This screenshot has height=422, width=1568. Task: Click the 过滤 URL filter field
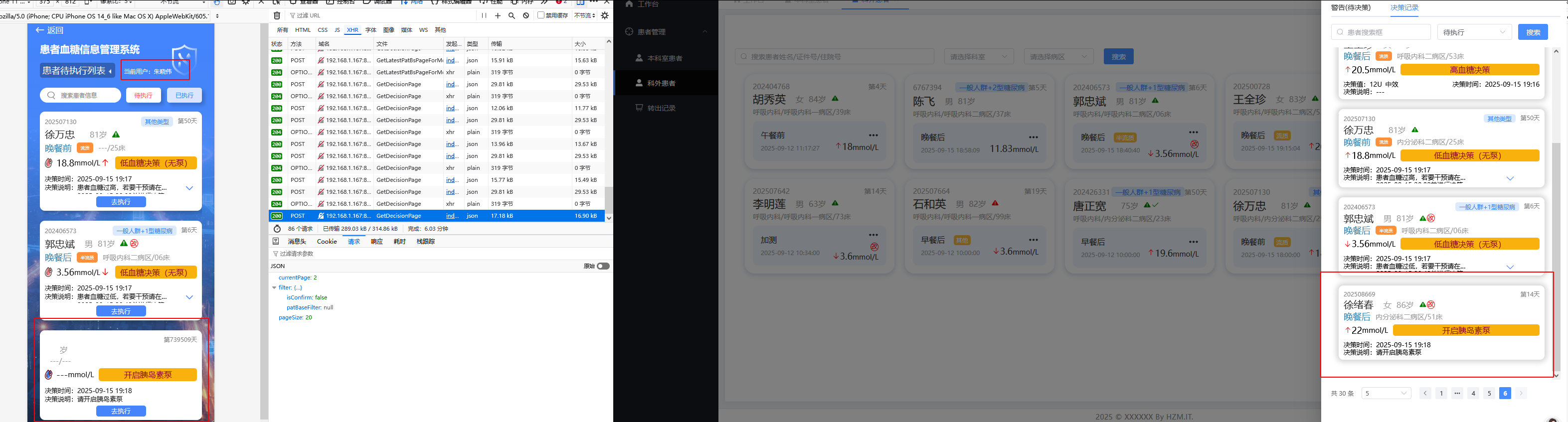pyautogui.click(x=380, y=16)
